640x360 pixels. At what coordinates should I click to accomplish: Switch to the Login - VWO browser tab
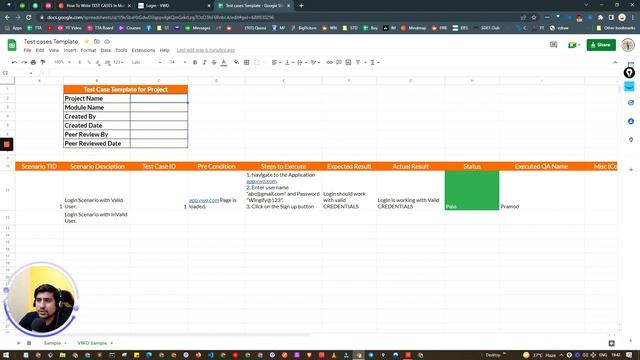(173, 6)
